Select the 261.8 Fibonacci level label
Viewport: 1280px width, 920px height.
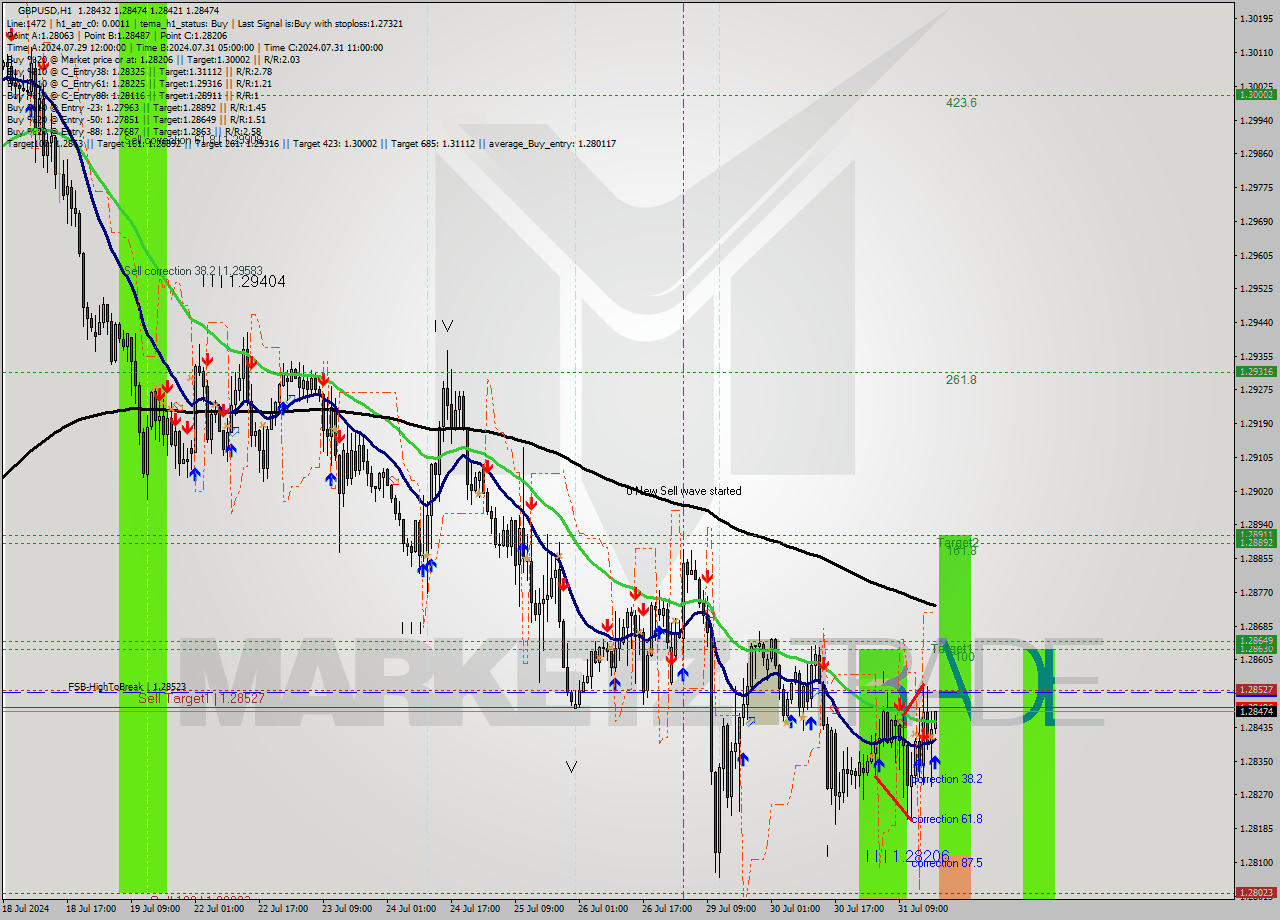click(961, 380)
